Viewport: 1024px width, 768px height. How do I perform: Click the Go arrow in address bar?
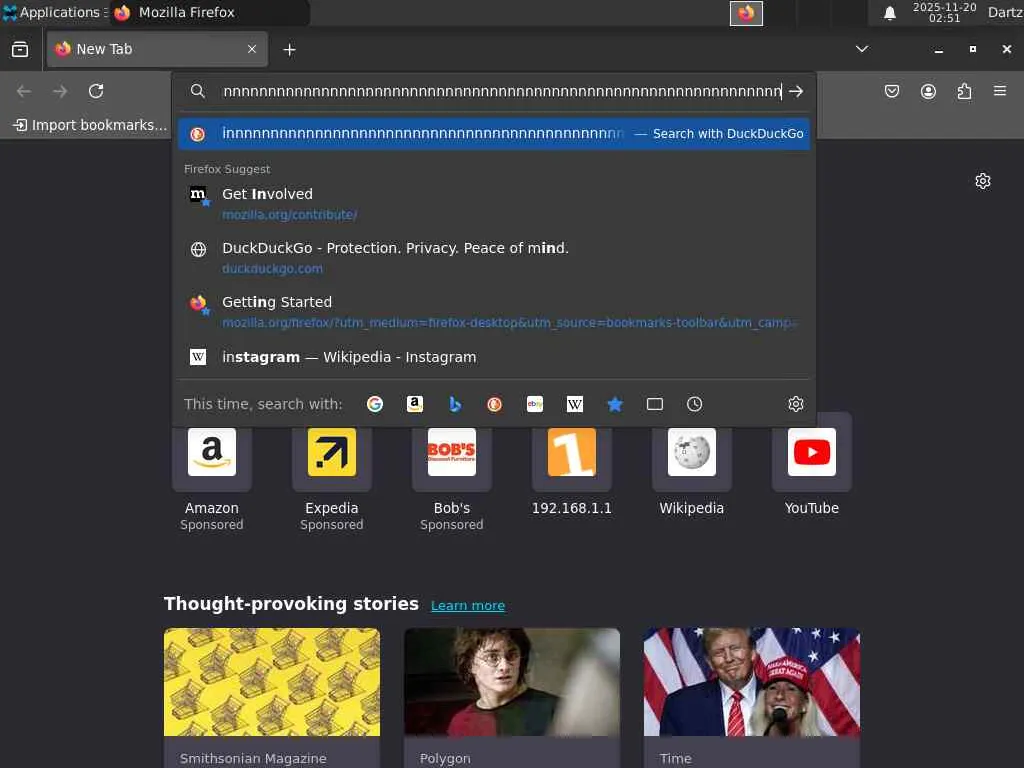click(795, 91)
